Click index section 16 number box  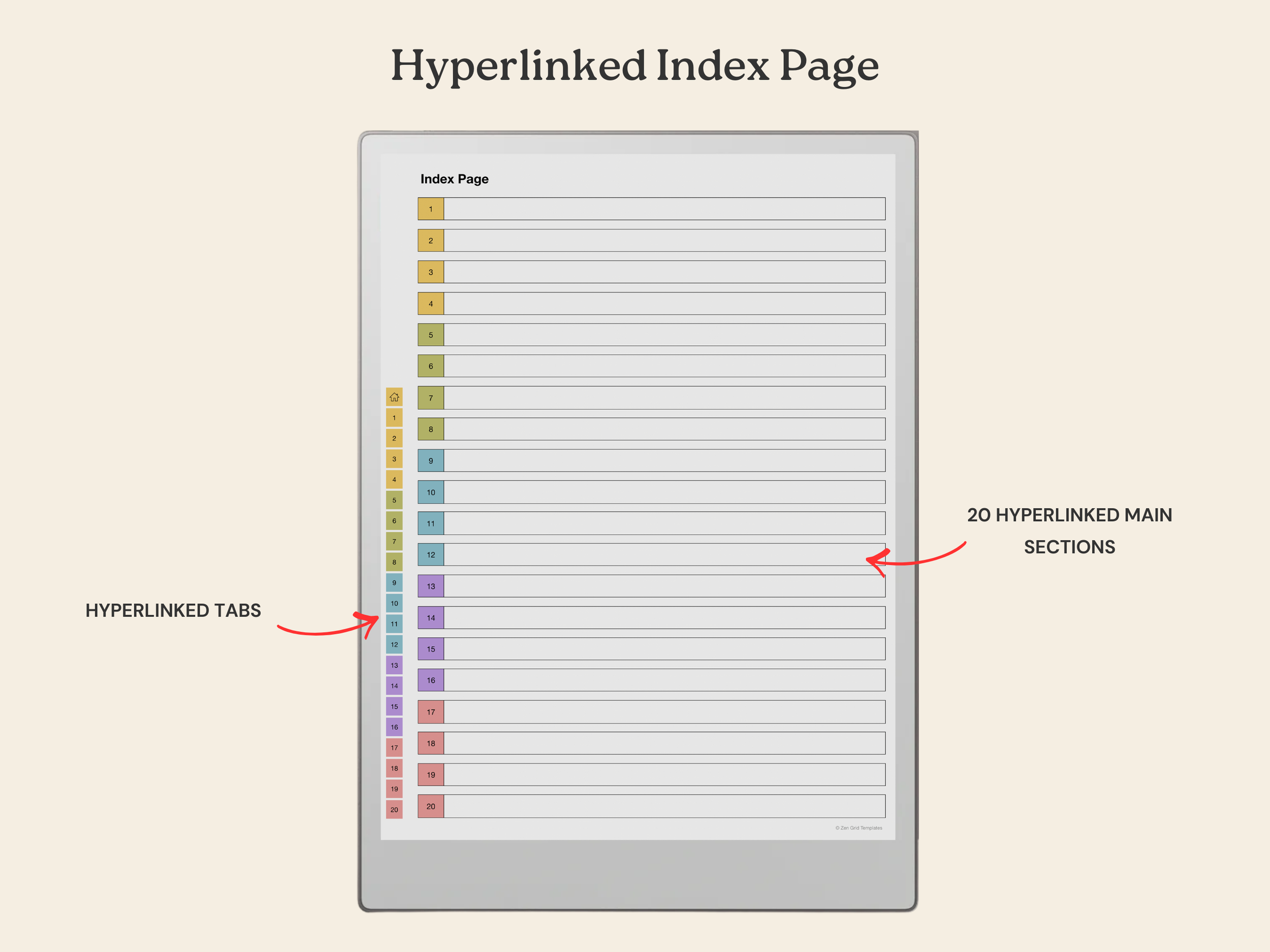pos(431,680)
